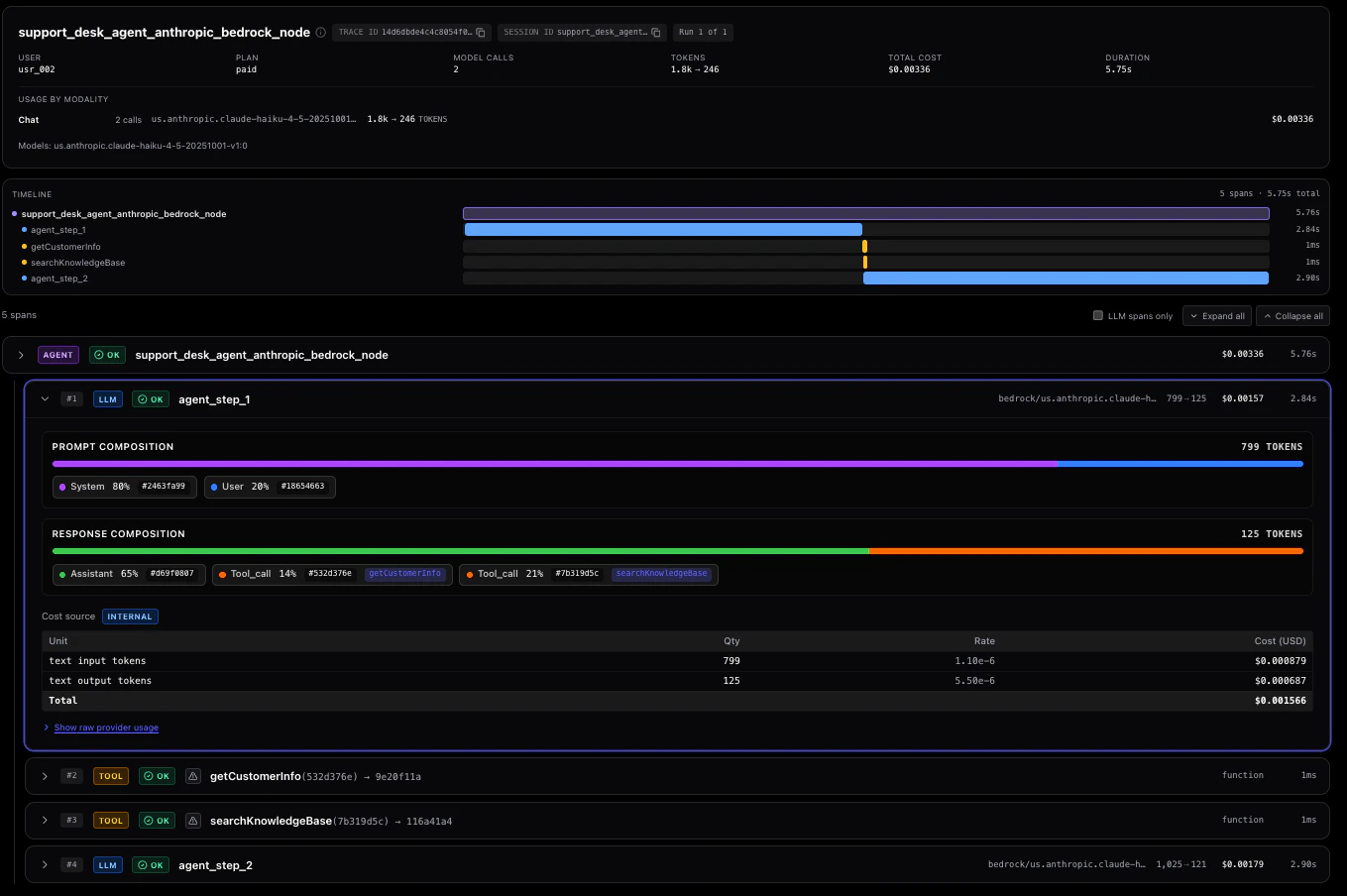1347x896 pixels.
Task: Click the searchKnowledgeBase yellow timeline marker
Action: pos(864,263)
